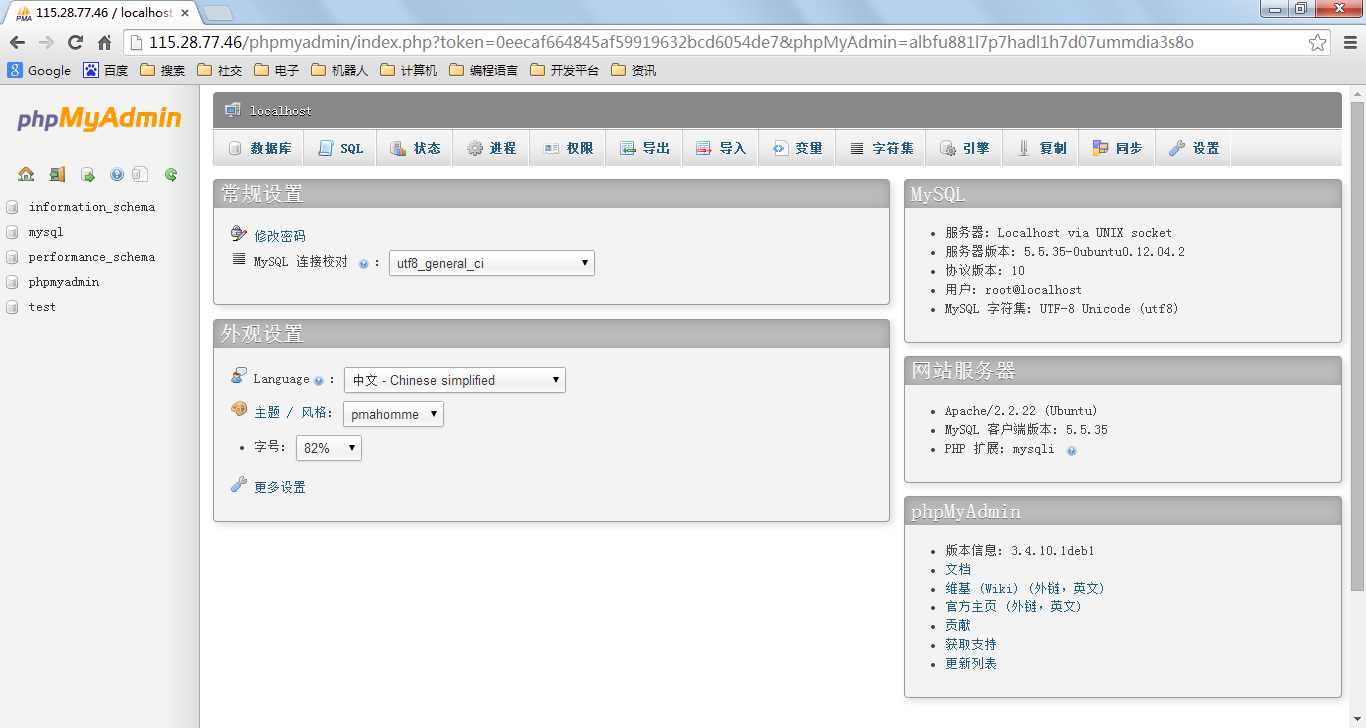Click database icon beside performance_schema
1366x728 pixels.
pos(12,257)
